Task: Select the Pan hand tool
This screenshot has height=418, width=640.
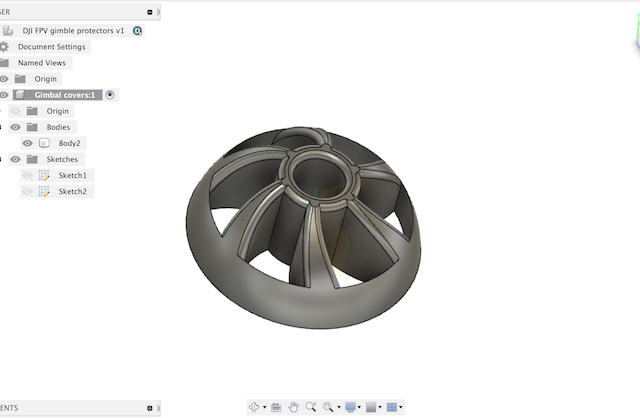Action: click(x=293, y=407)
